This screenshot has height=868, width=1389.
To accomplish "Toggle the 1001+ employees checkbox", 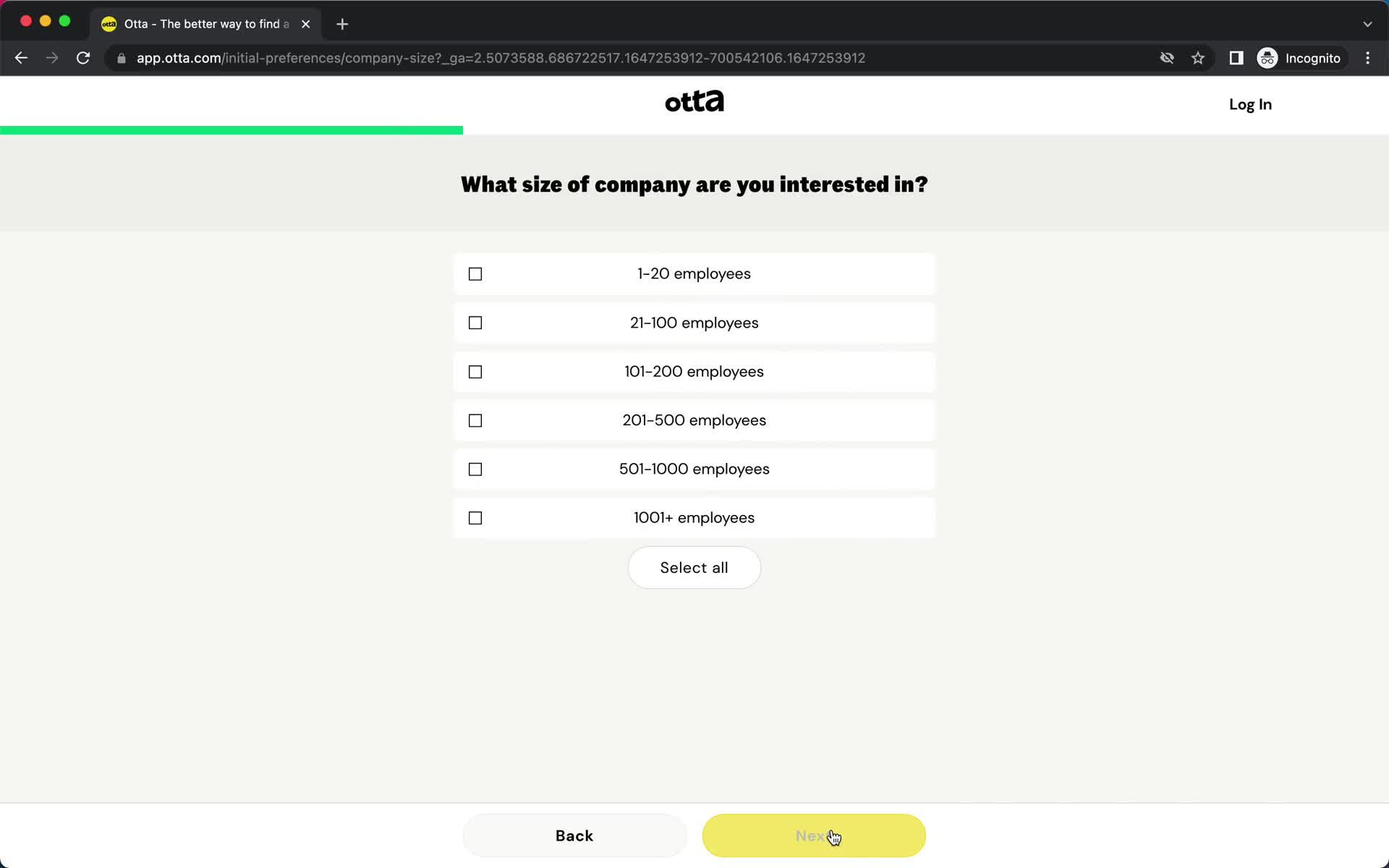I will [476, 517].
